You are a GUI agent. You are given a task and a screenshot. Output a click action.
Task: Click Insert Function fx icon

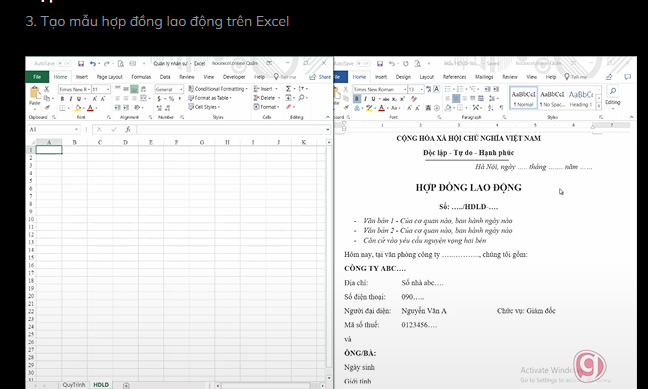coord(128,129)
